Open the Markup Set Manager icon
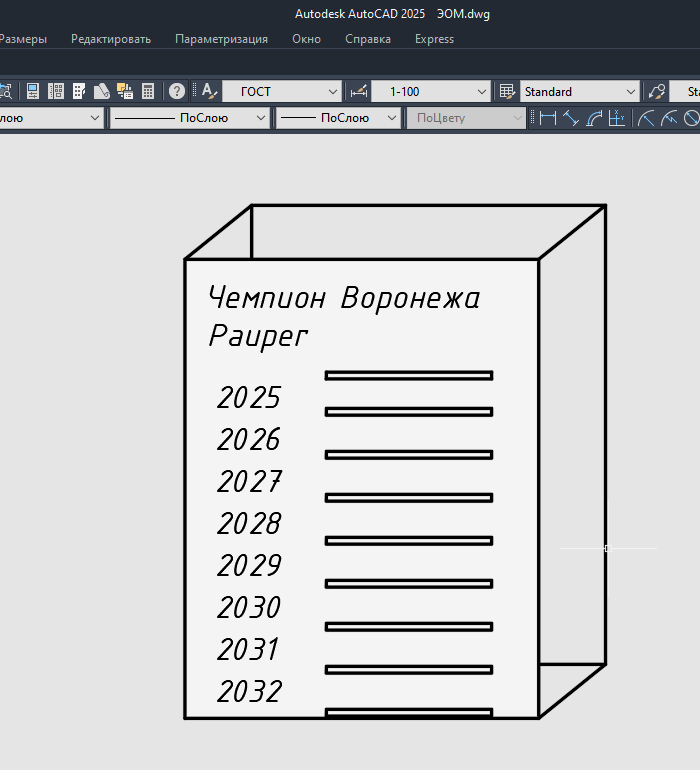The height and width of the screenshot is (770, 700). [125, 91]
